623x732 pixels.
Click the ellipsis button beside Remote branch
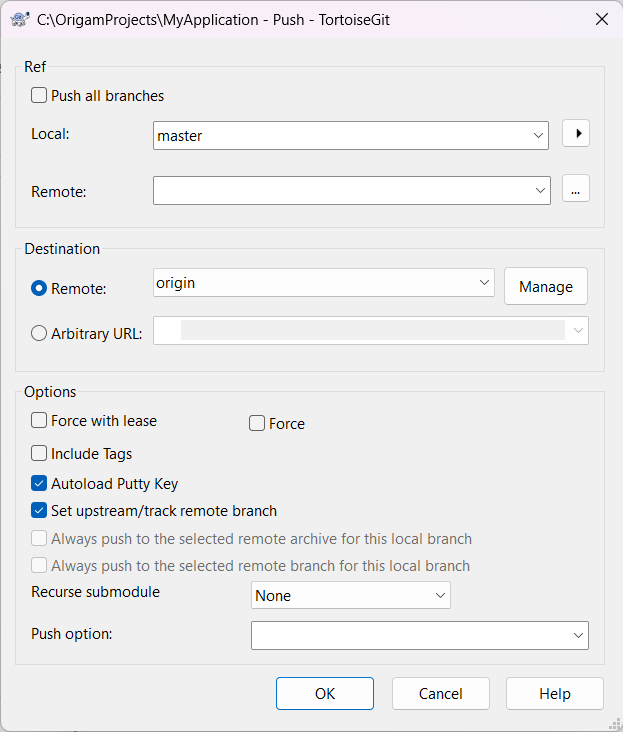[x=576, y=188]
